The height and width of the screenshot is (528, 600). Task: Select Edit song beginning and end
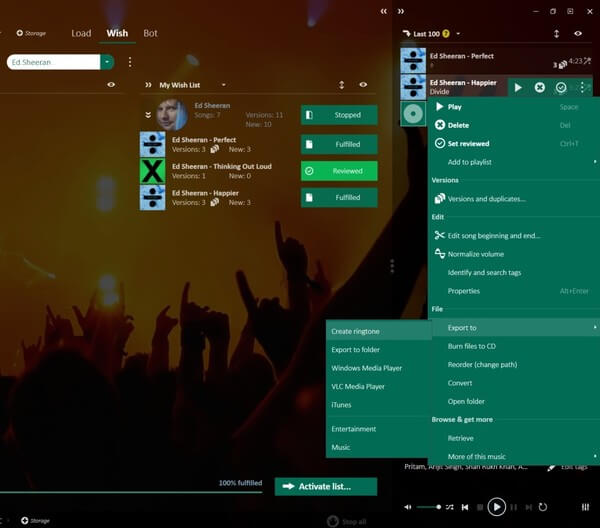[x=514, y=235]
